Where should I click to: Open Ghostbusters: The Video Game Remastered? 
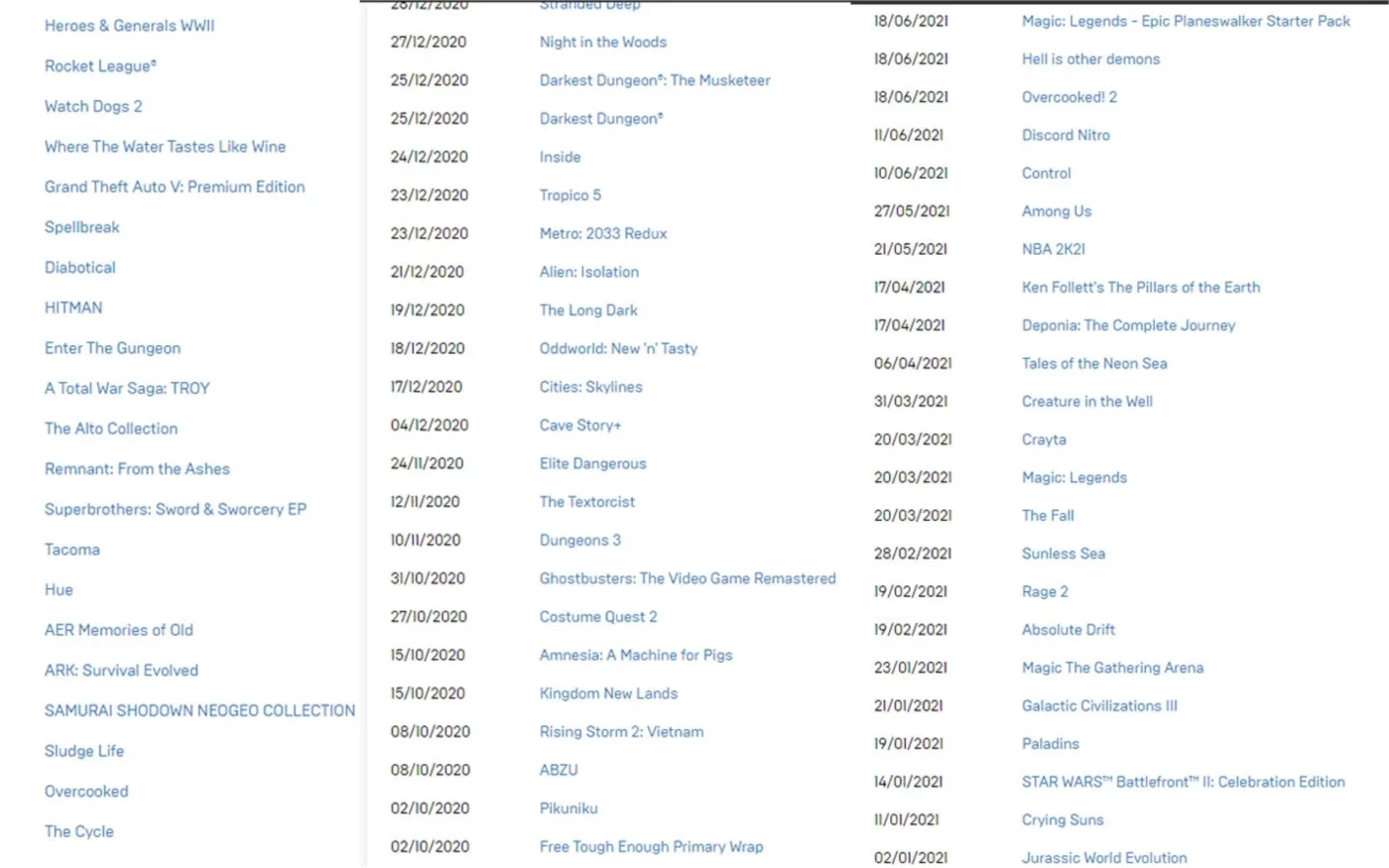(688, 578)
